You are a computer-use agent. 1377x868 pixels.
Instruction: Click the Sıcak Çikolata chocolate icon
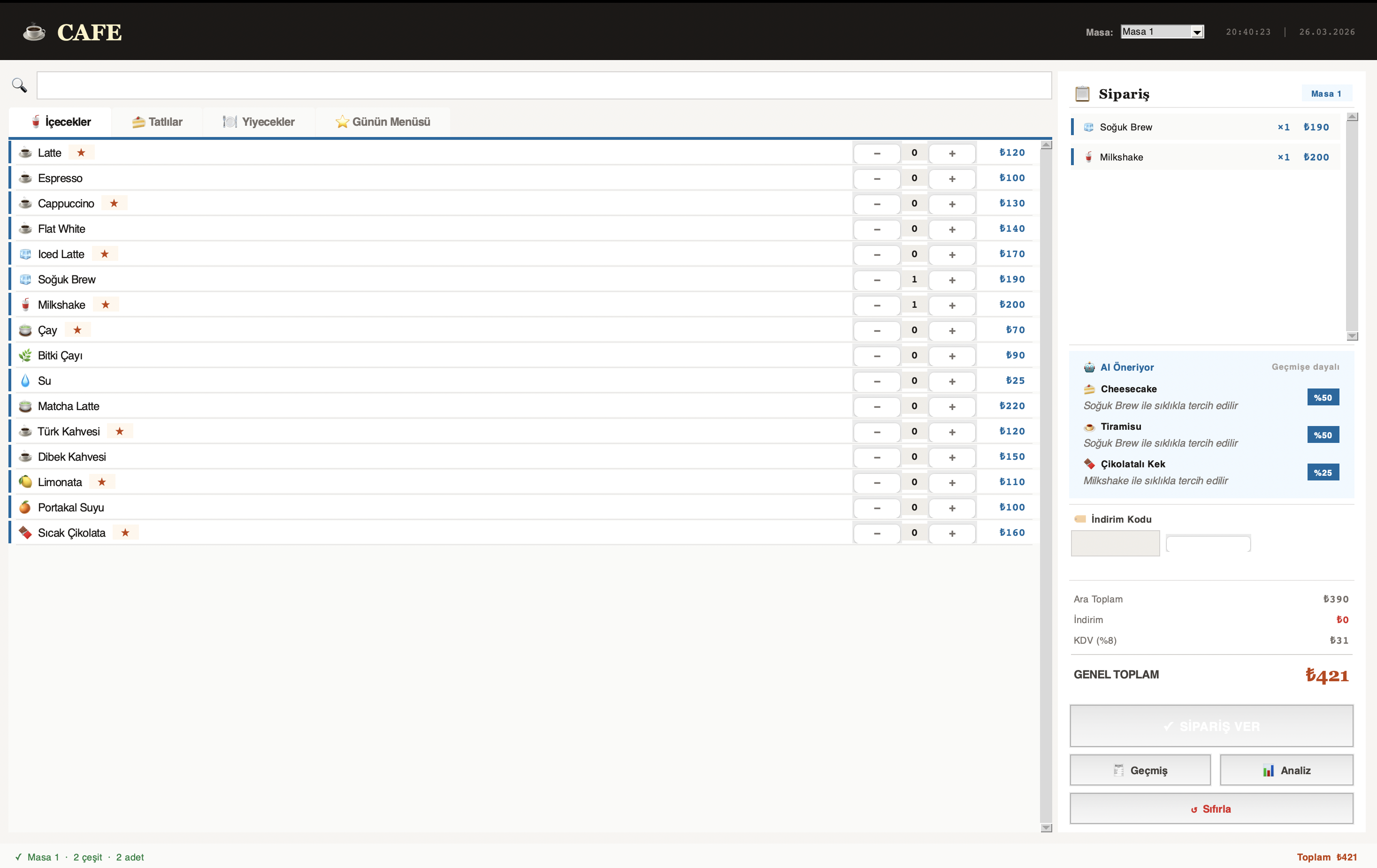coord(25,533)
